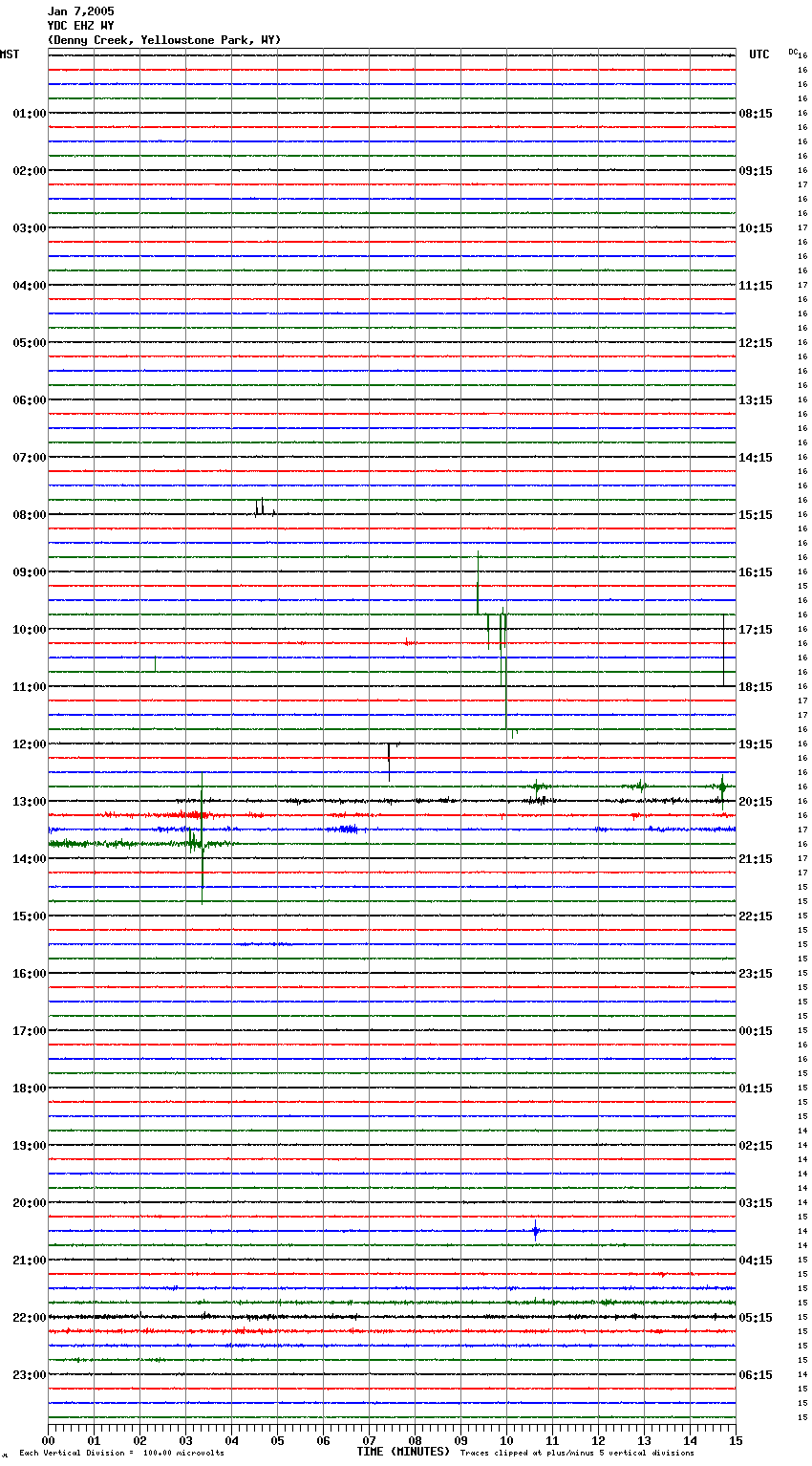Select the '19:00' MST time label
Screen dimensions: 812x1466
(30, 1146)
